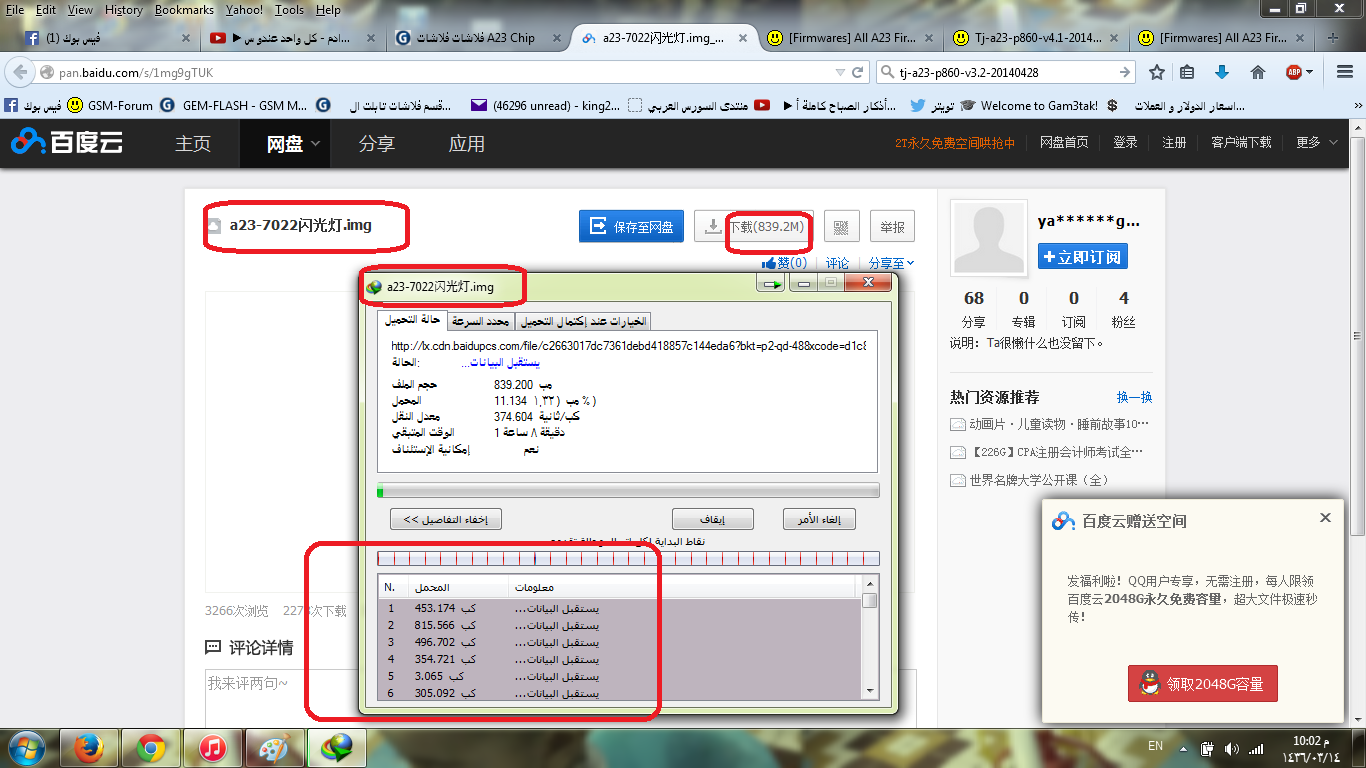Open the bookmarks list icon in Firefox toolbar

pos(1187,72)
